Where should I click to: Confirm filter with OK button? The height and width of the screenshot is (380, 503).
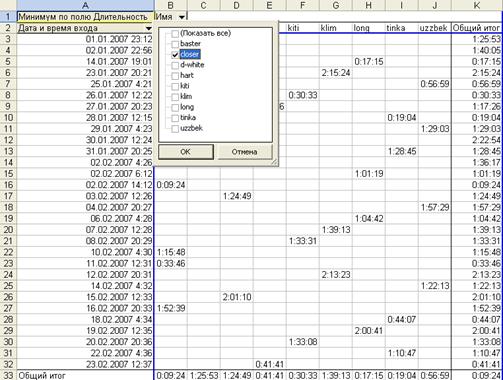pos(186,152)
